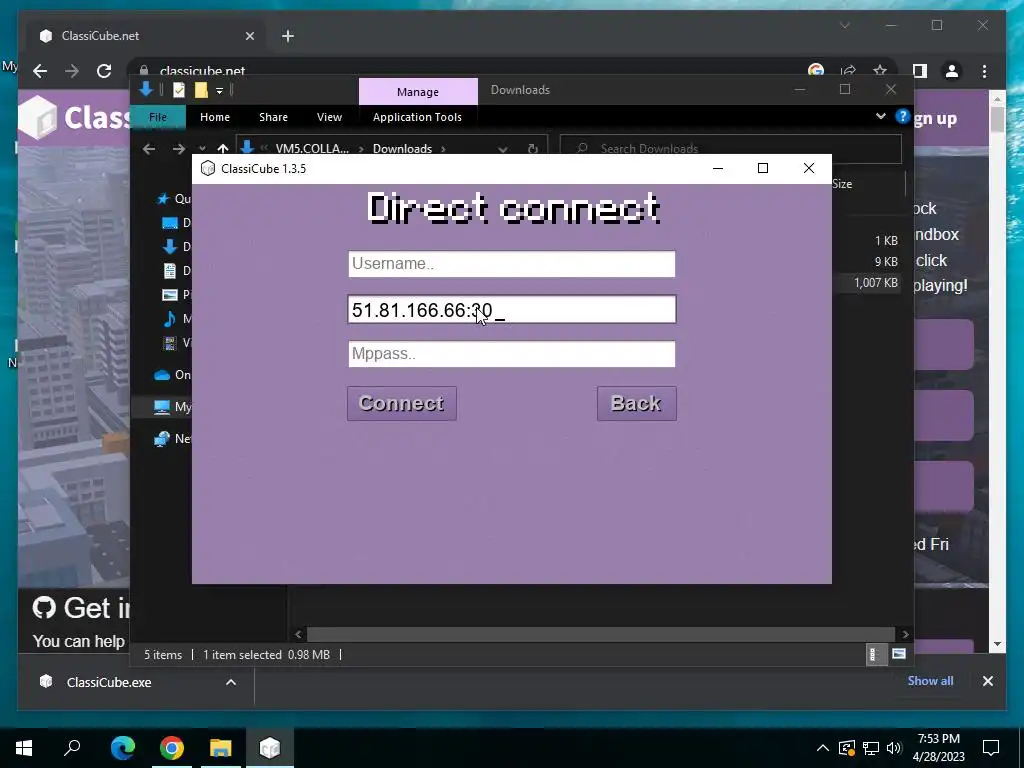Click the IP address field containing 51.81.166.66

[511, 310]
